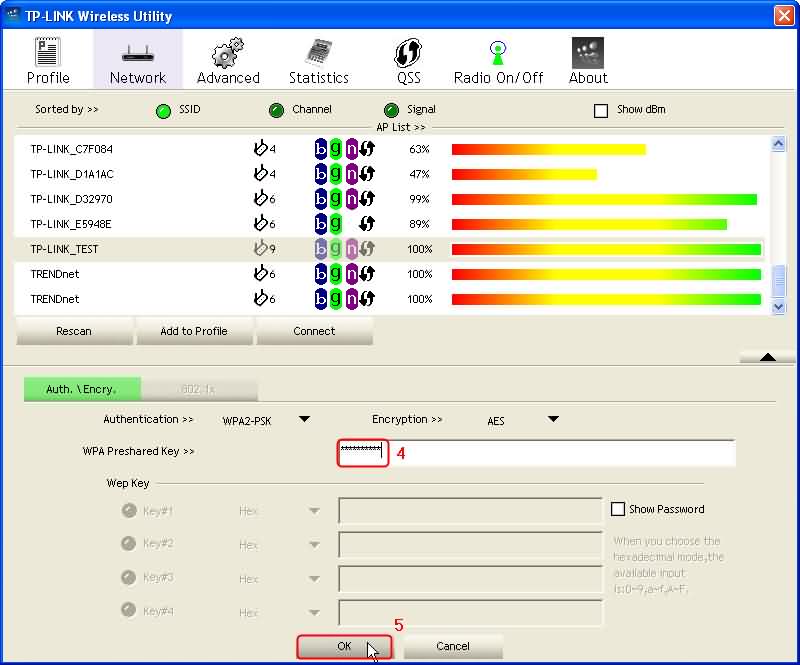Click channel antenna icon for TP-LINK_TEST

[x=260, y=248]
